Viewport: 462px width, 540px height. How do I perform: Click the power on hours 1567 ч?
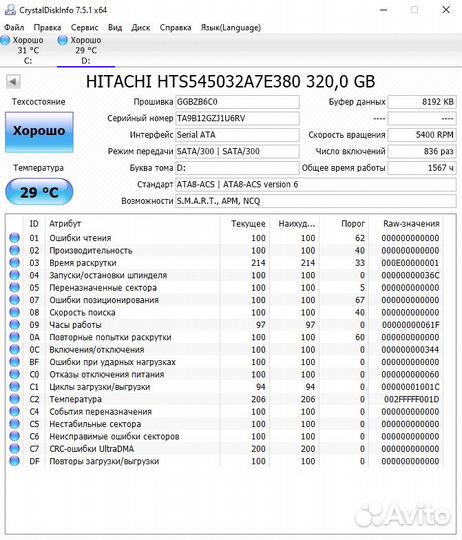coord(422,168)
